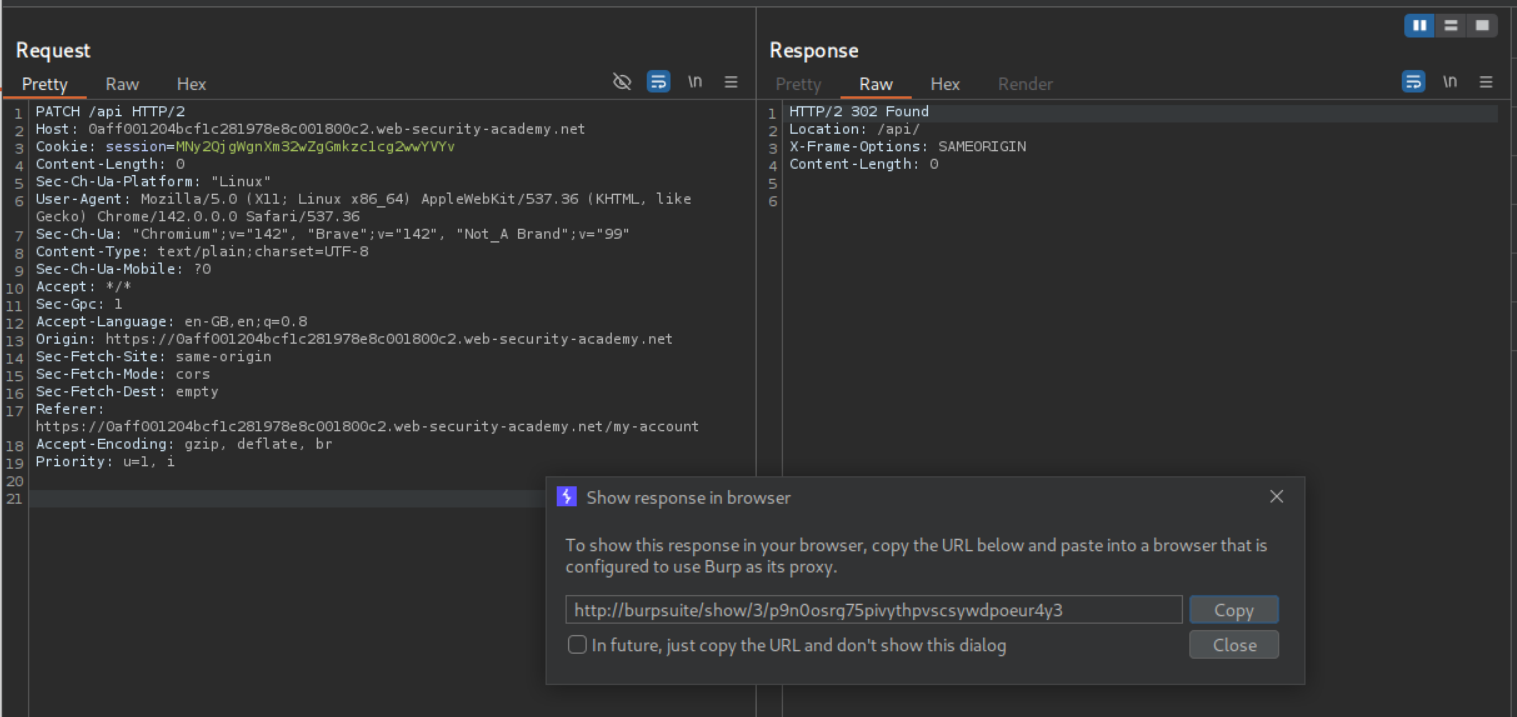Select the Request Hex tab

191,84
